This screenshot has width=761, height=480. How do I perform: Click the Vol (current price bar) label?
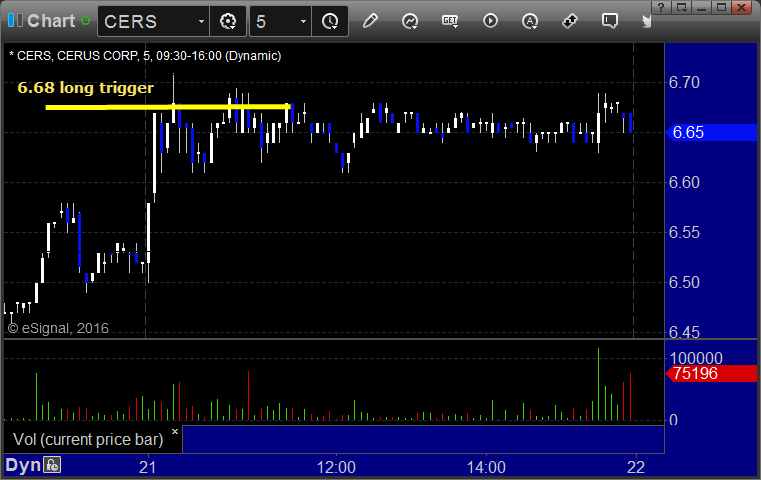click(88, 439)
